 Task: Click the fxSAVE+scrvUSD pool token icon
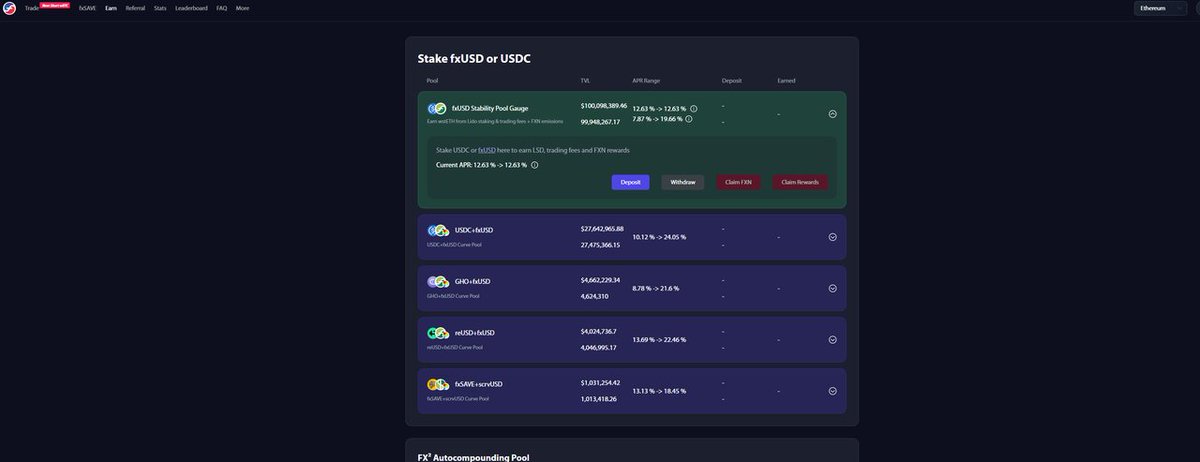436,384
